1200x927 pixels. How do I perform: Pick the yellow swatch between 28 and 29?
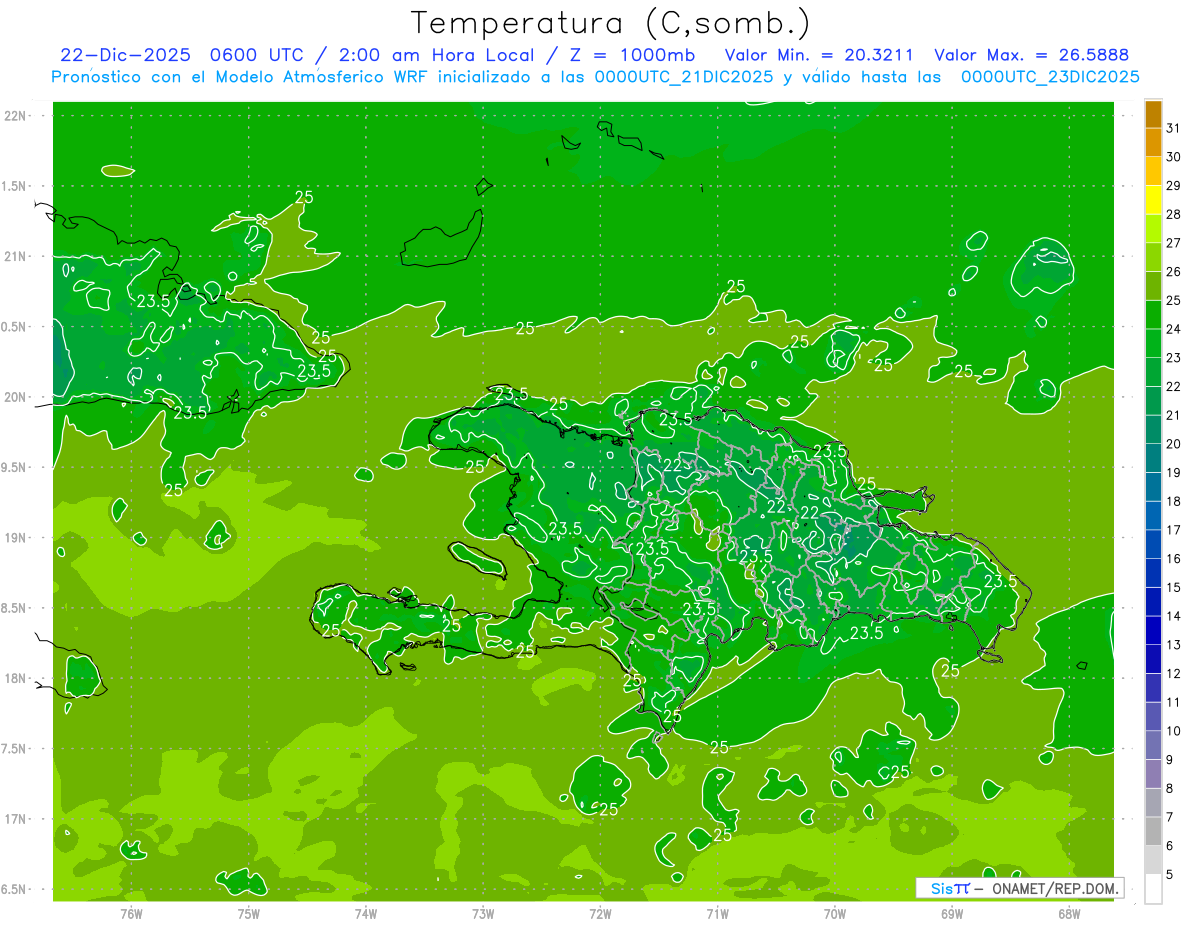(x=1153, y=200)
